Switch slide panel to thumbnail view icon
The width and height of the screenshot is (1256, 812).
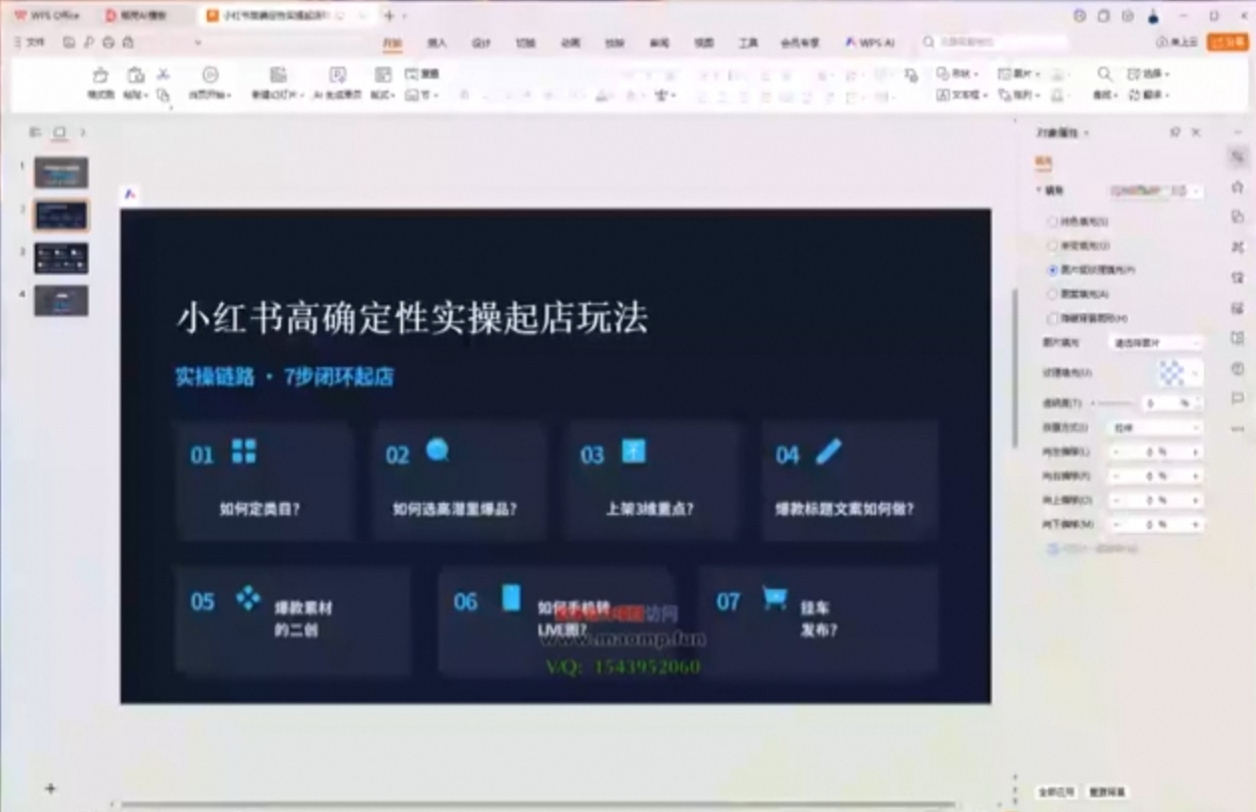coord(59,132)
